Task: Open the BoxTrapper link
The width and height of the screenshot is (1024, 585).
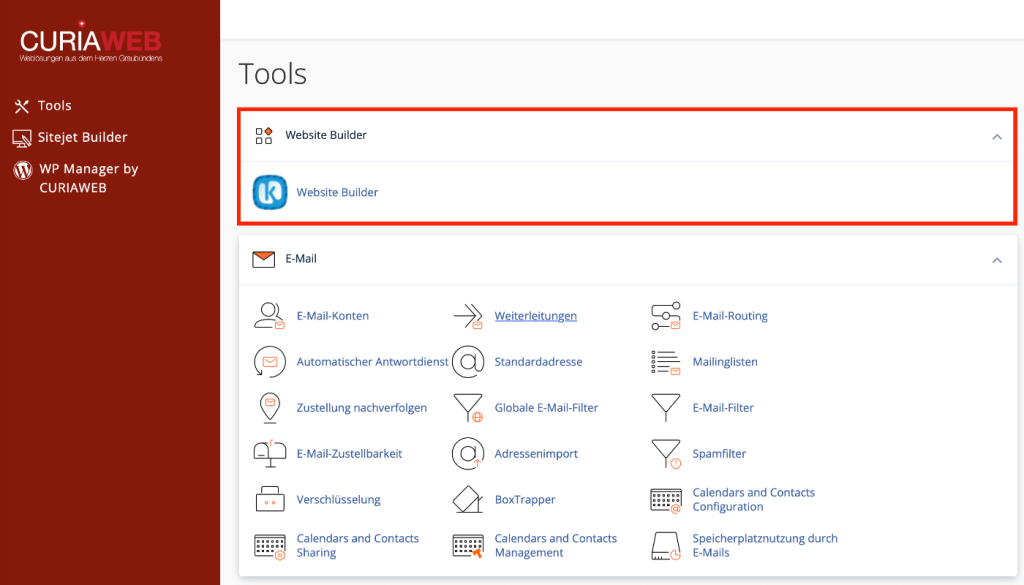Action: coord(524,499)
